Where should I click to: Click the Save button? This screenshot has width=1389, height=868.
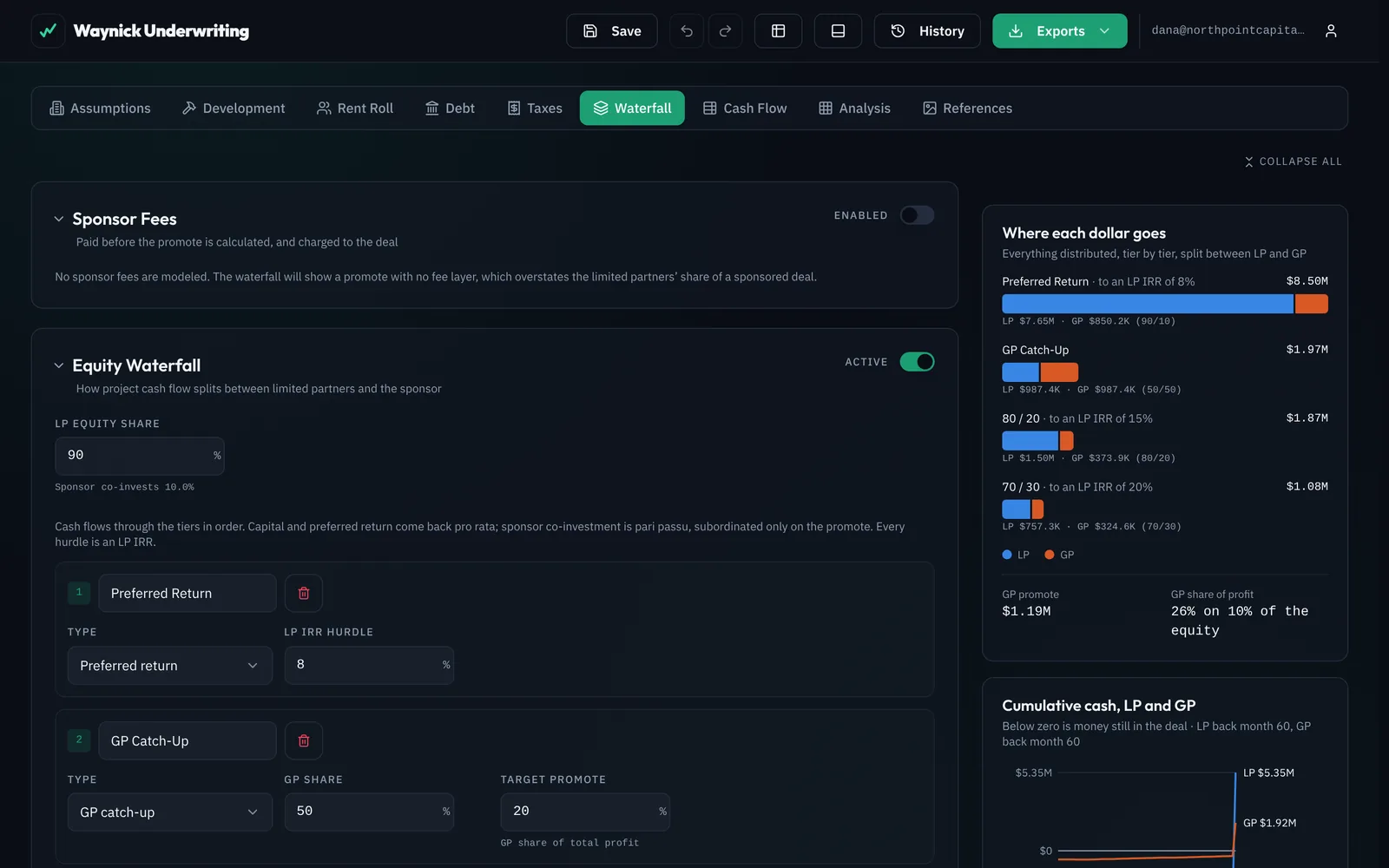pyautogui.click(x=612, y=31)
